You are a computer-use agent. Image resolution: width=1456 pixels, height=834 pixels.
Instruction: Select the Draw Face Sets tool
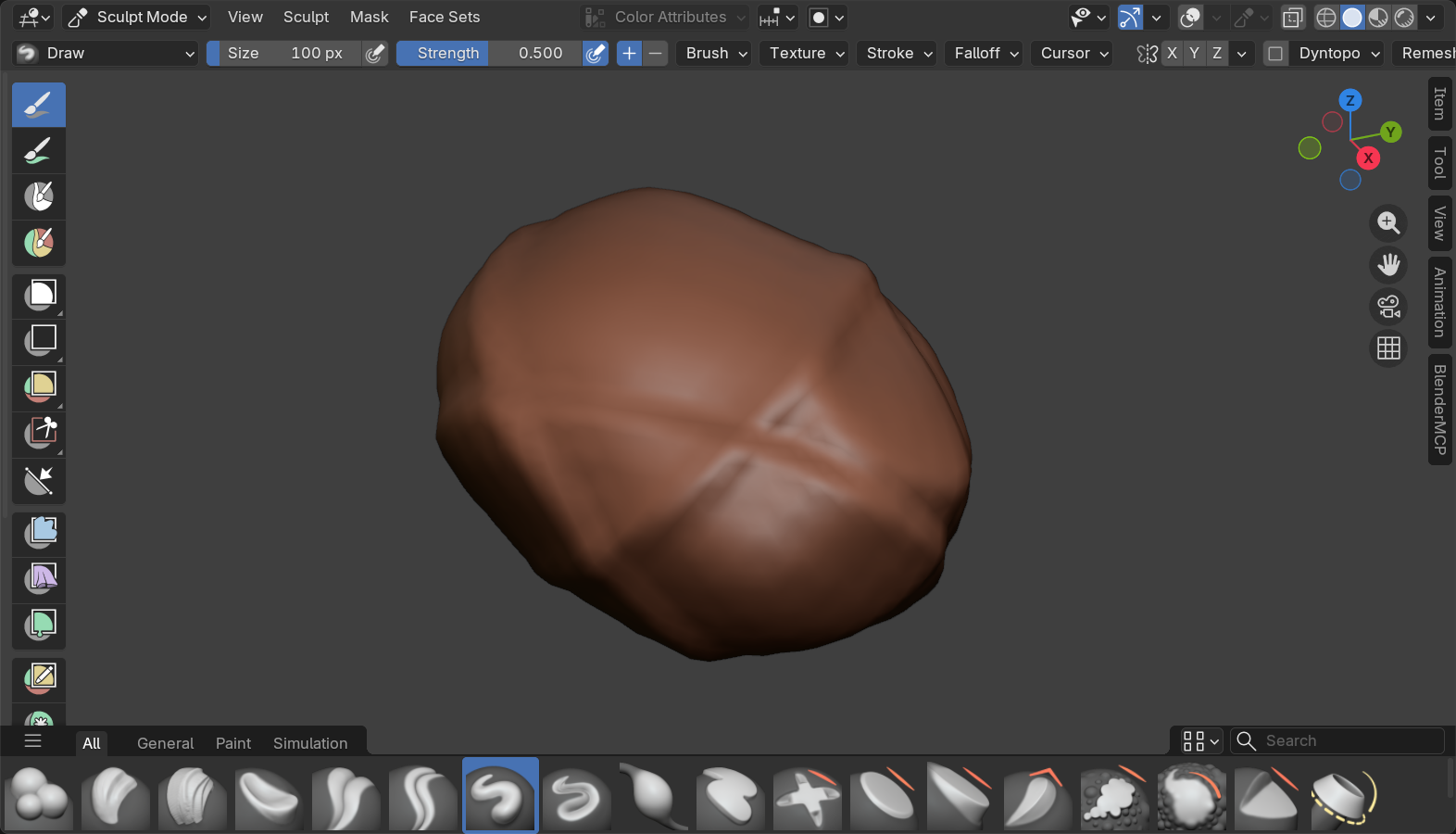pyautogui.click(x=39, y=243)
